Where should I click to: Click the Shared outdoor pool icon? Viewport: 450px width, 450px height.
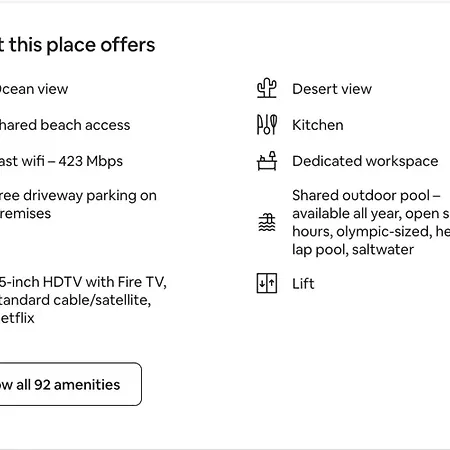click(x=267, y=222)
